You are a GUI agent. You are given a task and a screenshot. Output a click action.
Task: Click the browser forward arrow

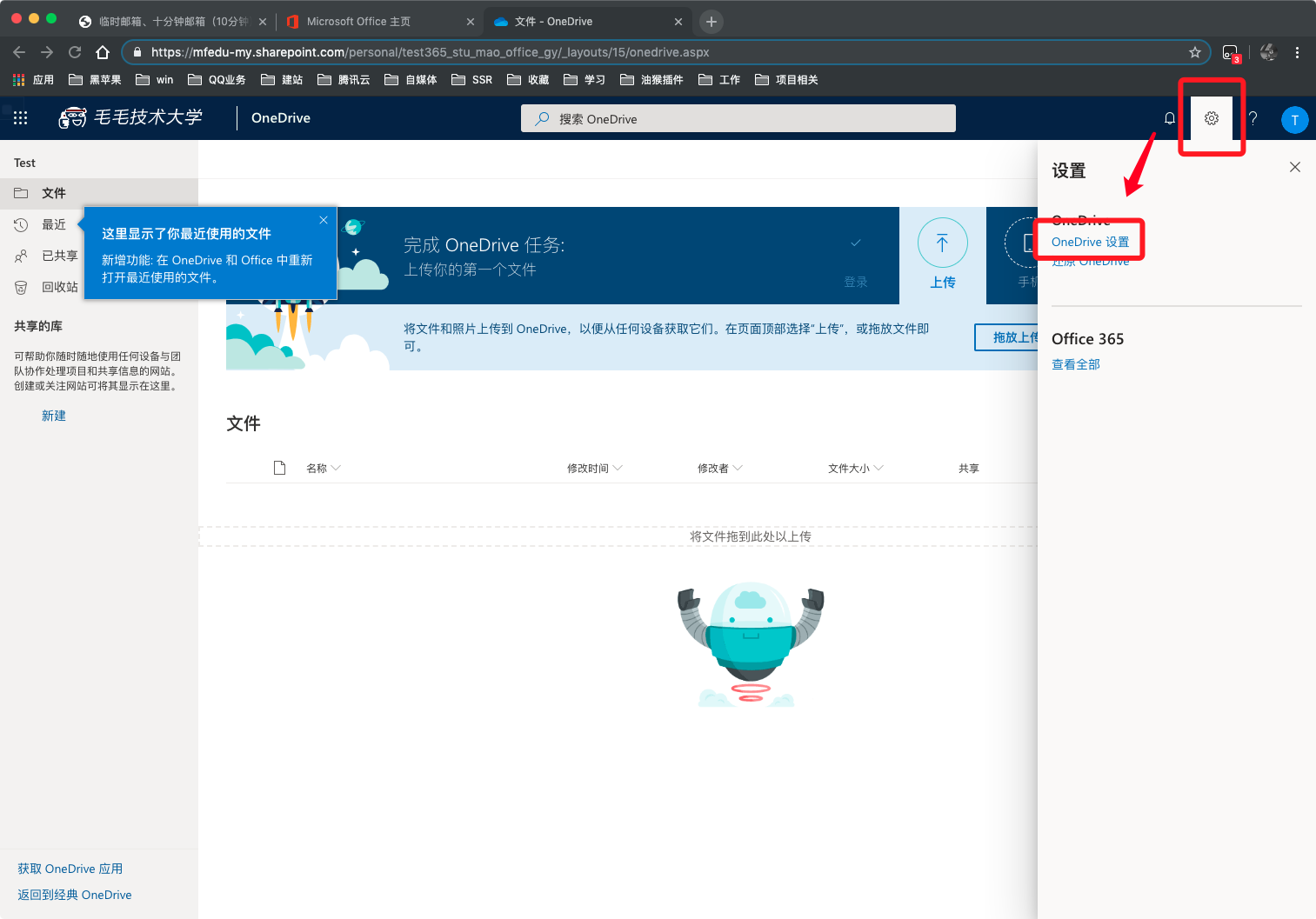(x=47, y=52)
